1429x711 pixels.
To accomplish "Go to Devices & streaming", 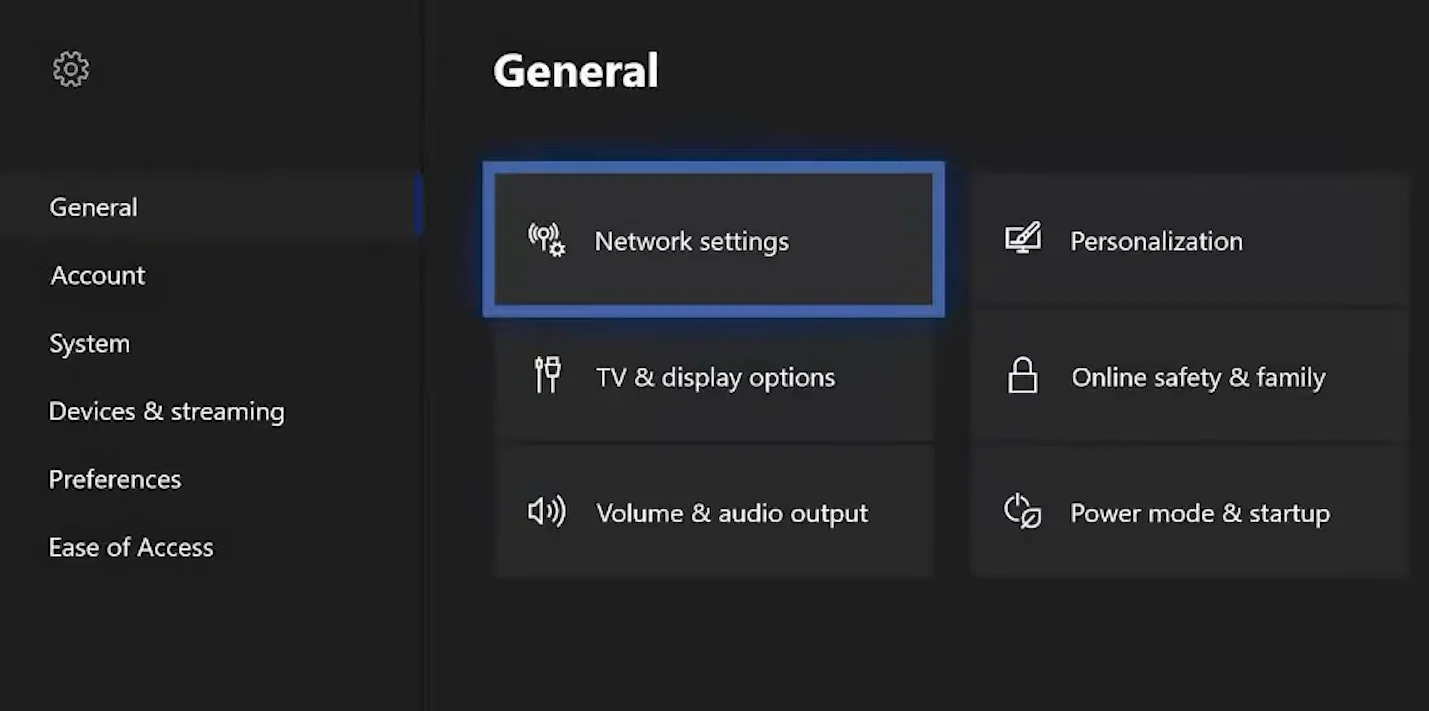I will (x=167, y=411).
